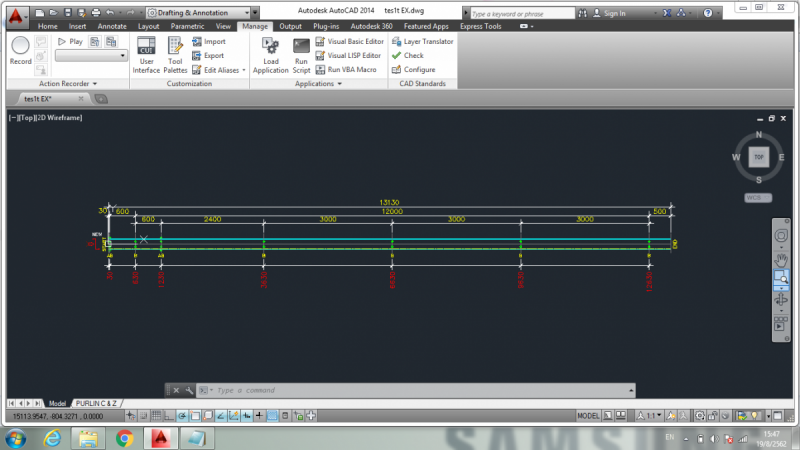
Task: Open the Visual LISP Editor
Action: coord(348,55)
